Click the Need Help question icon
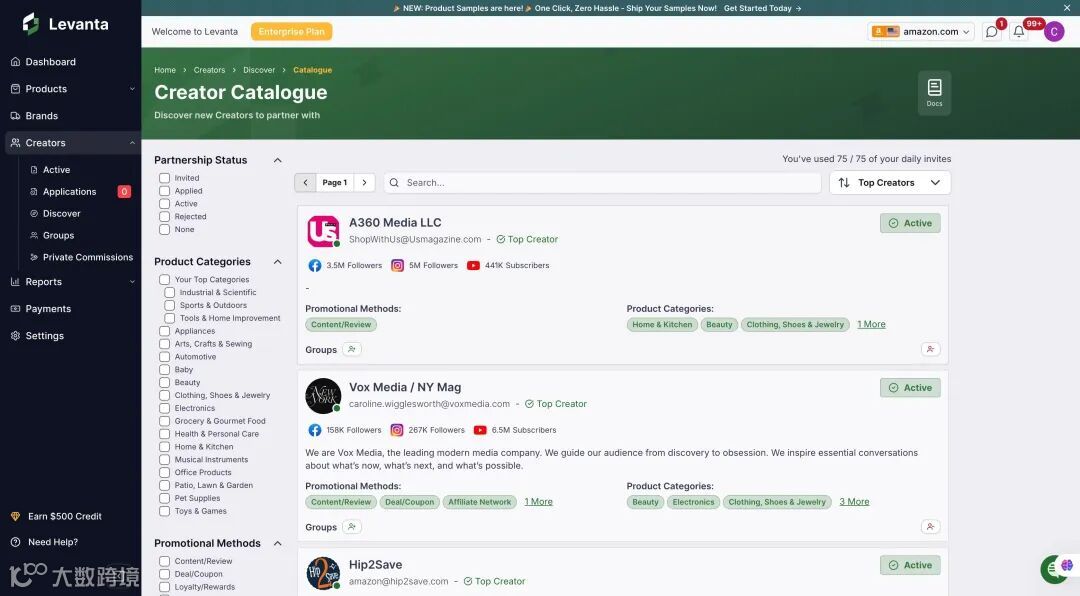The image size is (1080, 596). pos(15,542)
